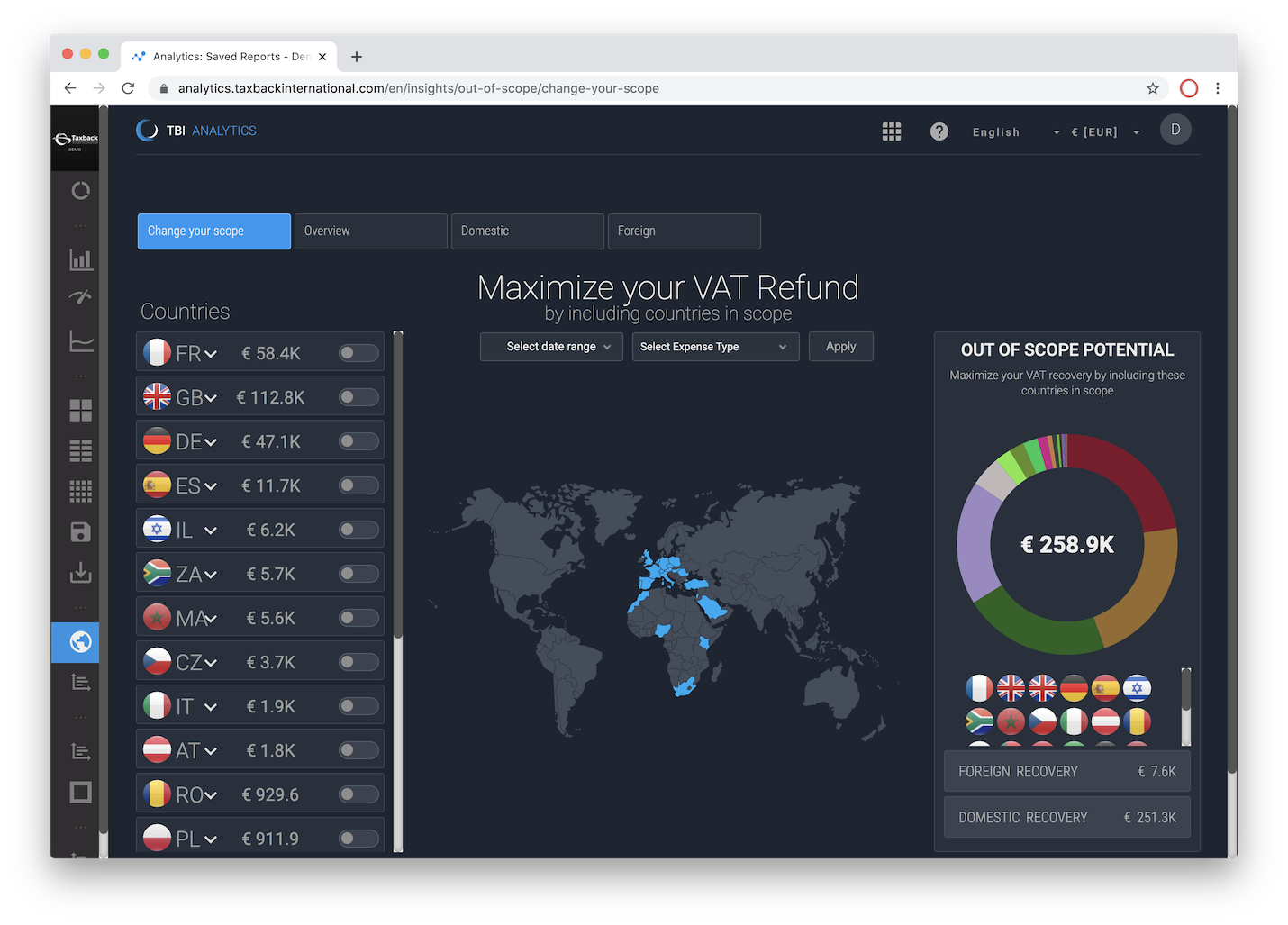Switch on Israel IL toggle
1288x925 pixels.
point(358,530)
